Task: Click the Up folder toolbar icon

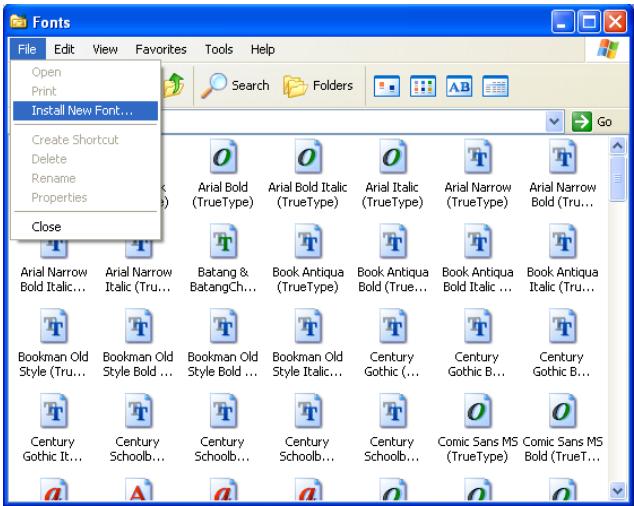Action: coord(174,86)
